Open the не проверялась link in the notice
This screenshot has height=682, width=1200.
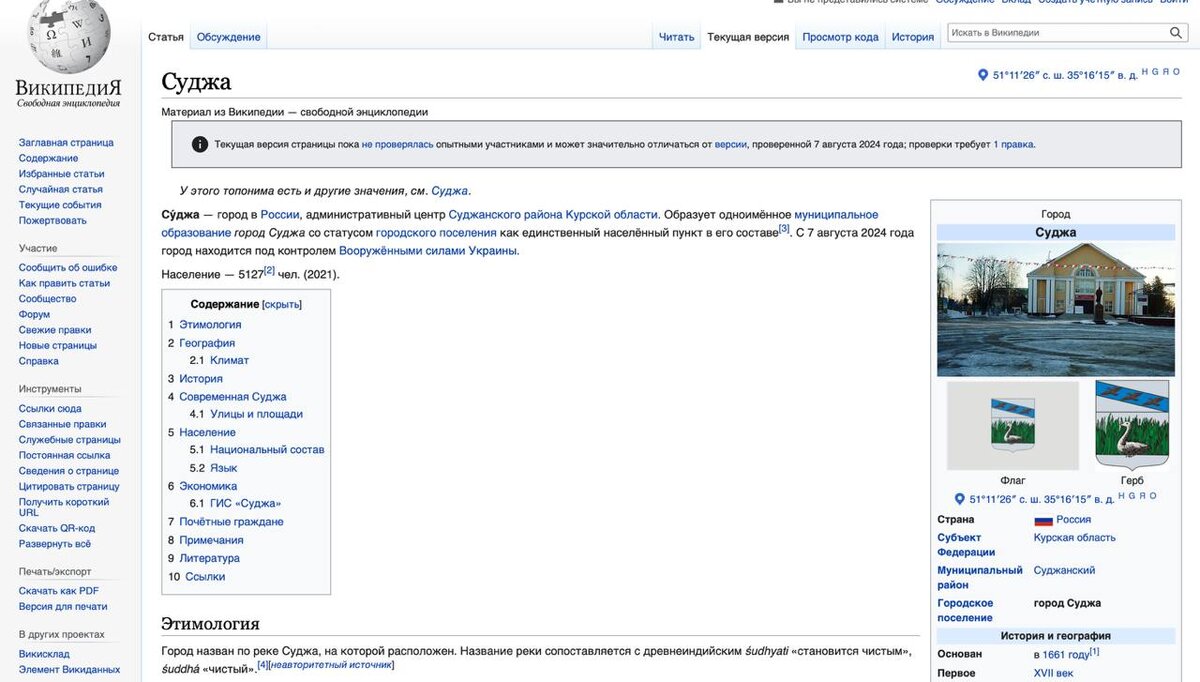(x=397, y=144)
